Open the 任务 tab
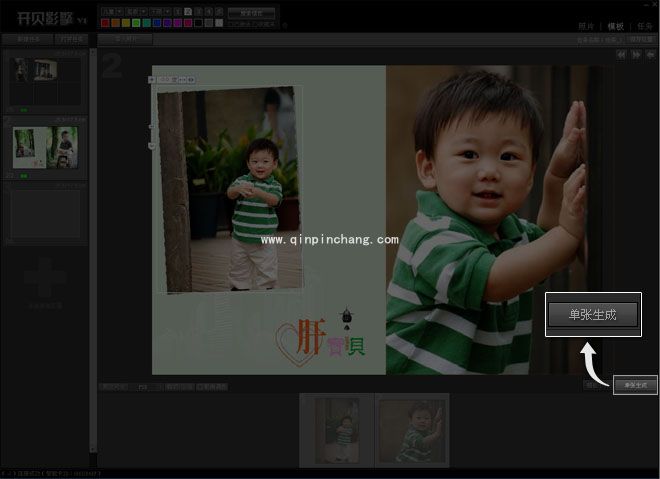 (x=643, y=26)
